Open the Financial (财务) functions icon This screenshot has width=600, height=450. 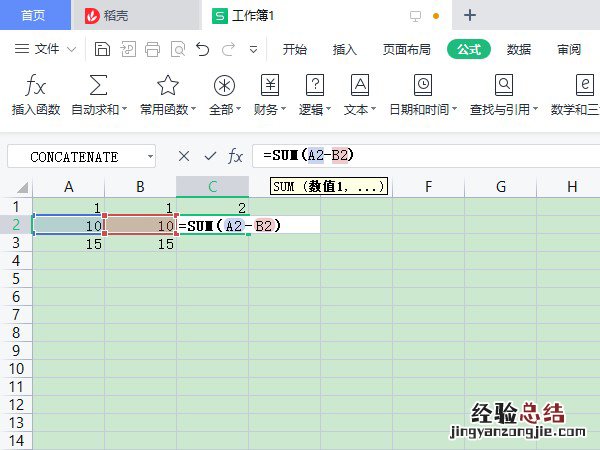(270, 86)
